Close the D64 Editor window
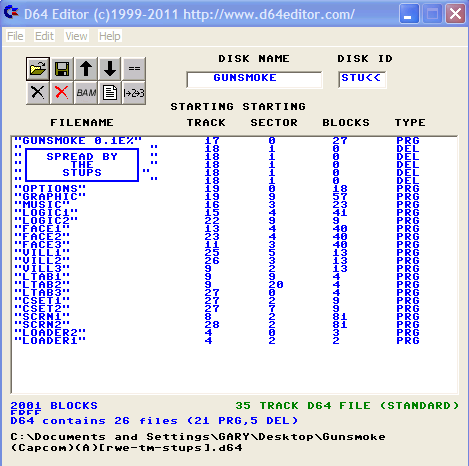Viewport: 469px width, 466px height. (x=455, y=14)
